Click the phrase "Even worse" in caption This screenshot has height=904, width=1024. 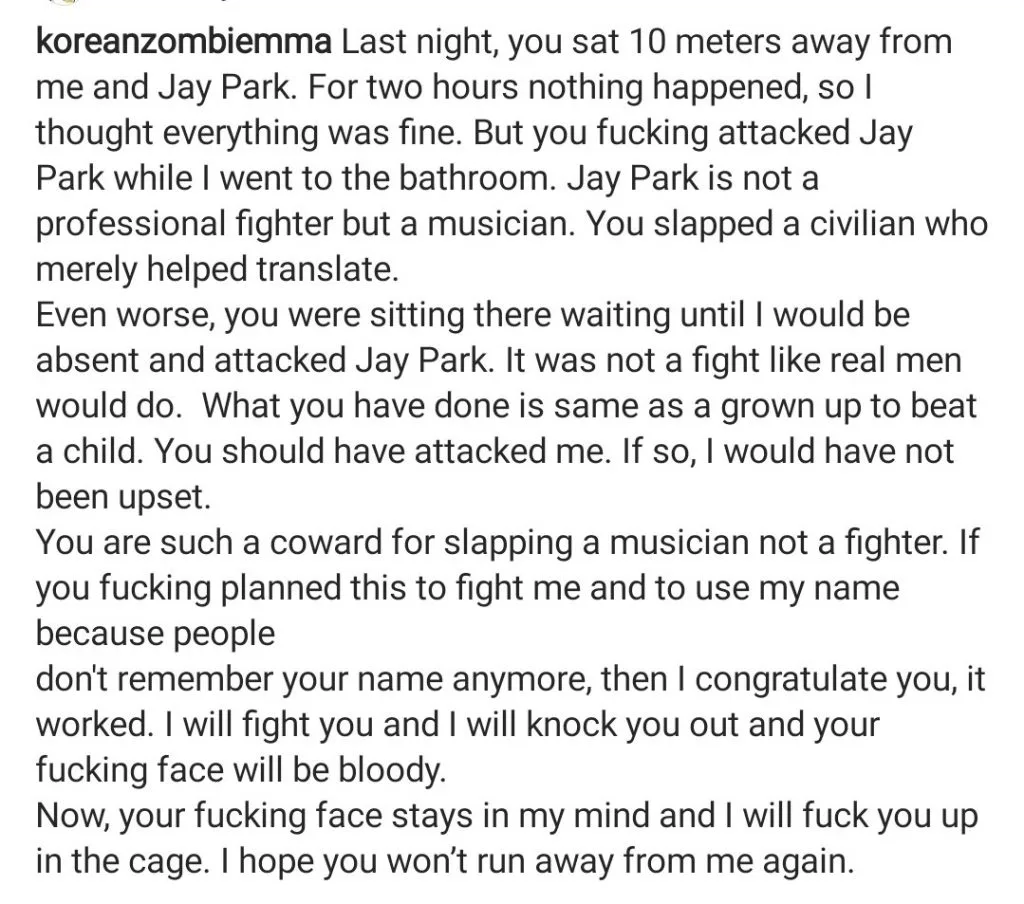tap(122, 317)
